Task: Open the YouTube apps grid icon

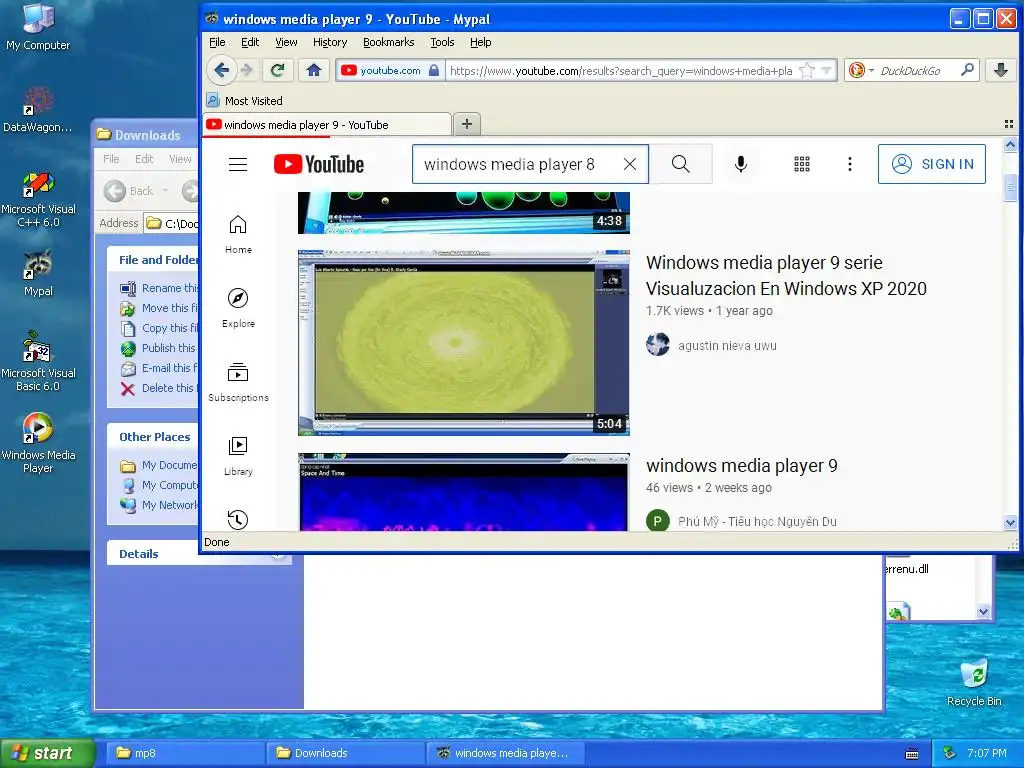Action: pyautogui.click(x=802, y=164)
